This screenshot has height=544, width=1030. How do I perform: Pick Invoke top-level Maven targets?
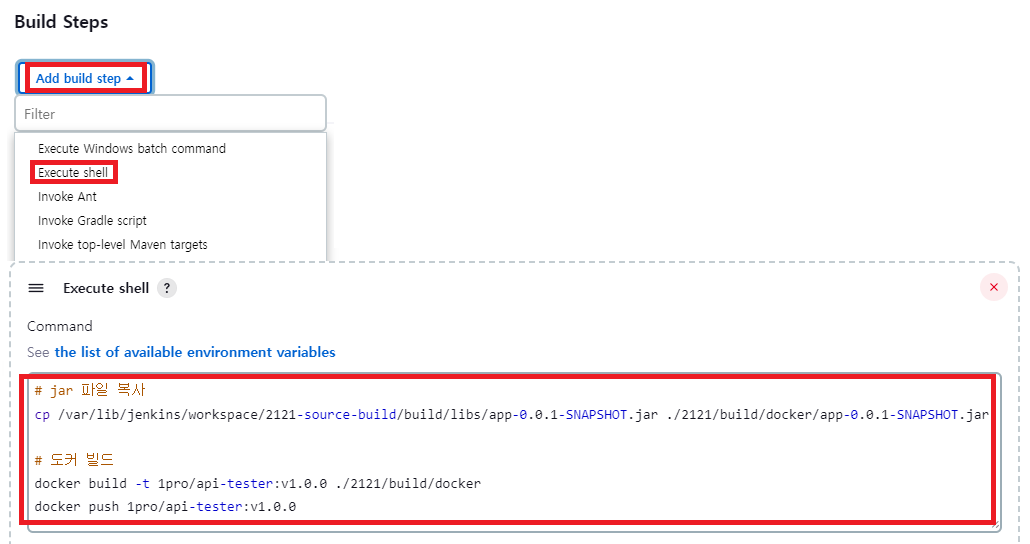pyautogui.click(x=122, y=244)
